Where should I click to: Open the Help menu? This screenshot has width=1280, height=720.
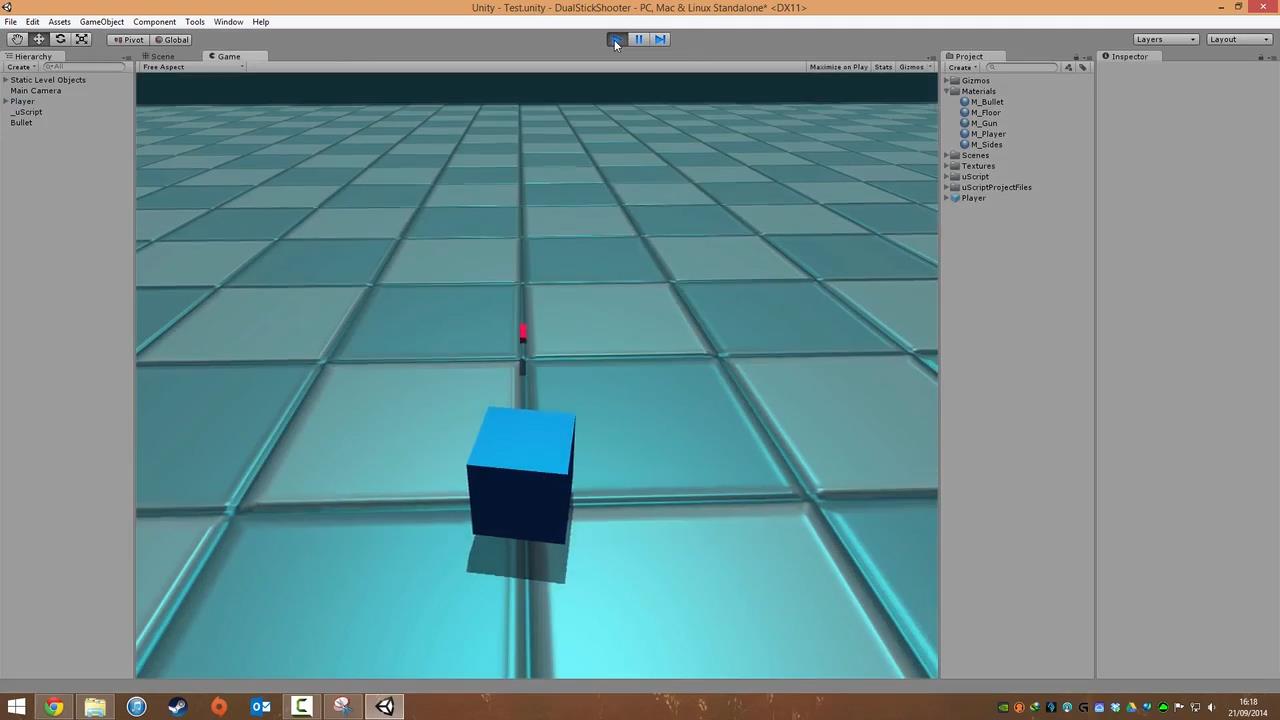tap(260, 22)
